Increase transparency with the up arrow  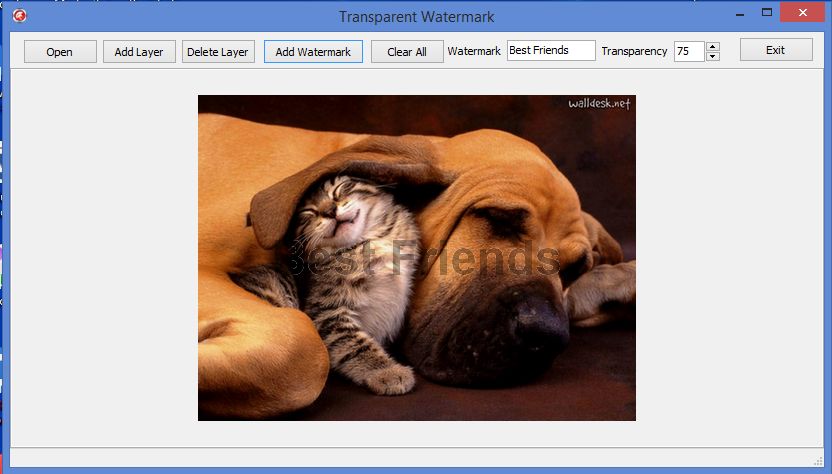(x=713, y=47)
